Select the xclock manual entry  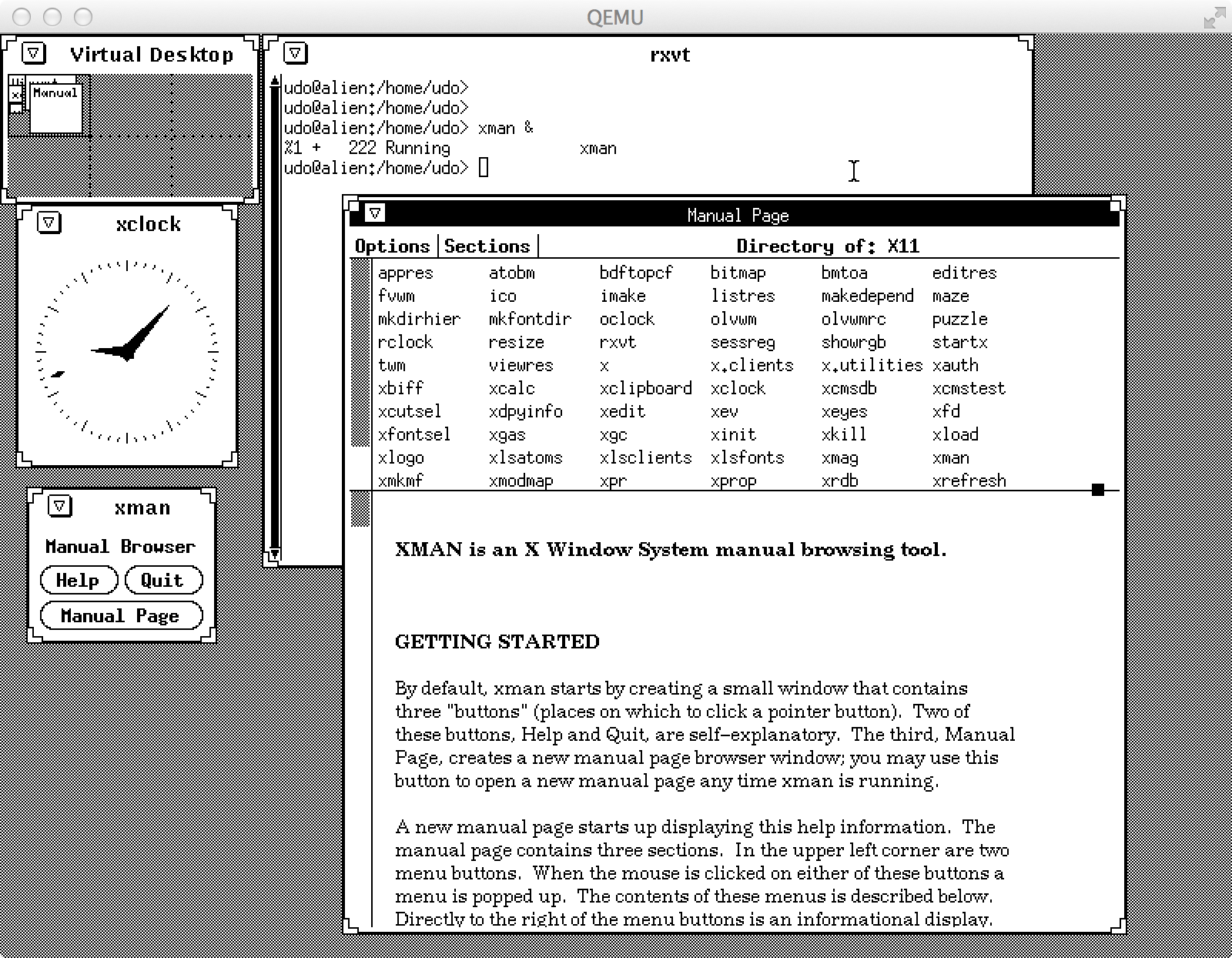738,388
